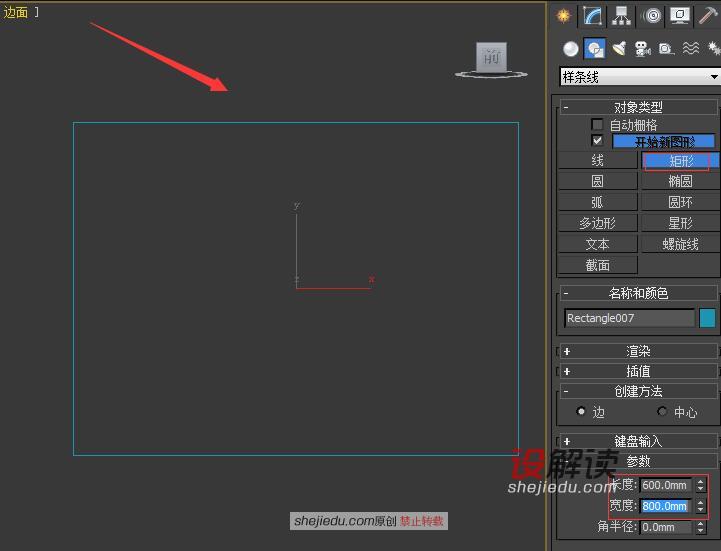Switch to the Hierarchy panel tab
The image size is (721, 551).
coord(622,15)
